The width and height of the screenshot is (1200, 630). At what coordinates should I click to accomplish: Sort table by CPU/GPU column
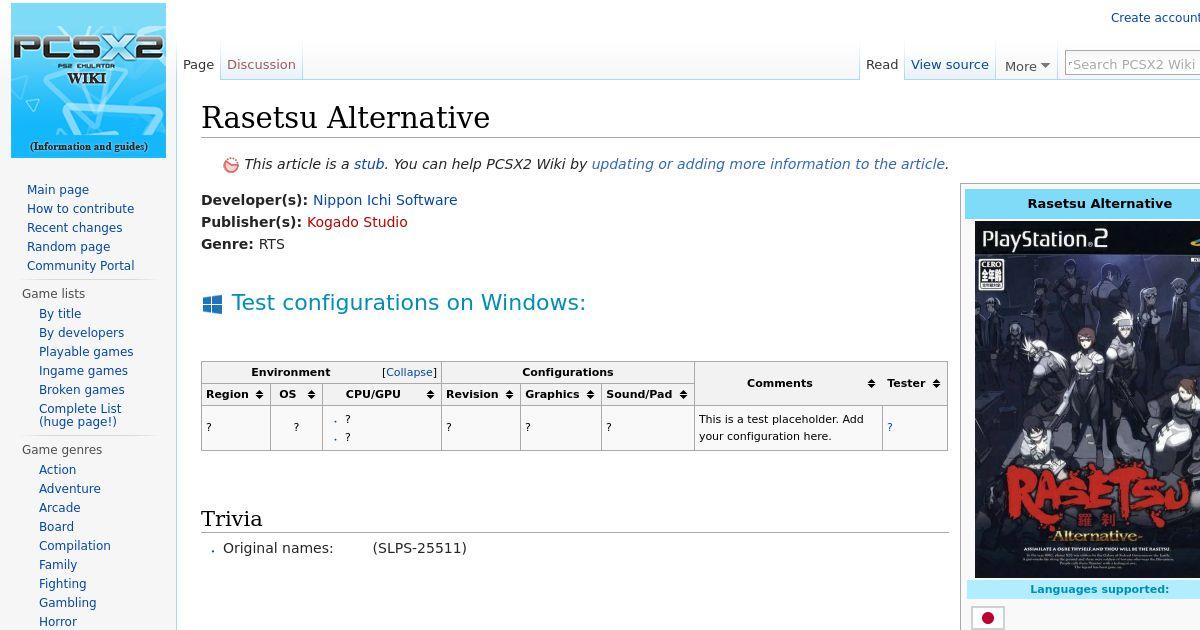coord(382,395)
